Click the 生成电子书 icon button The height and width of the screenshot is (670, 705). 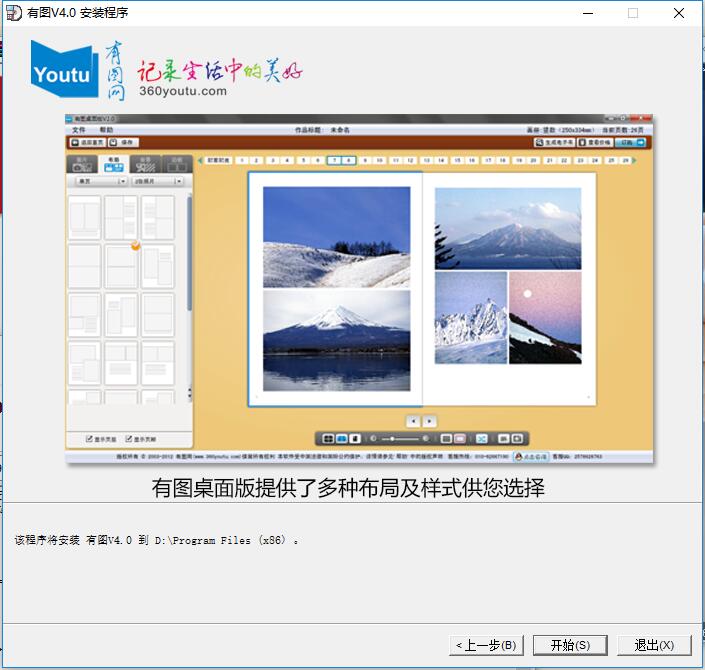[555, 143]
